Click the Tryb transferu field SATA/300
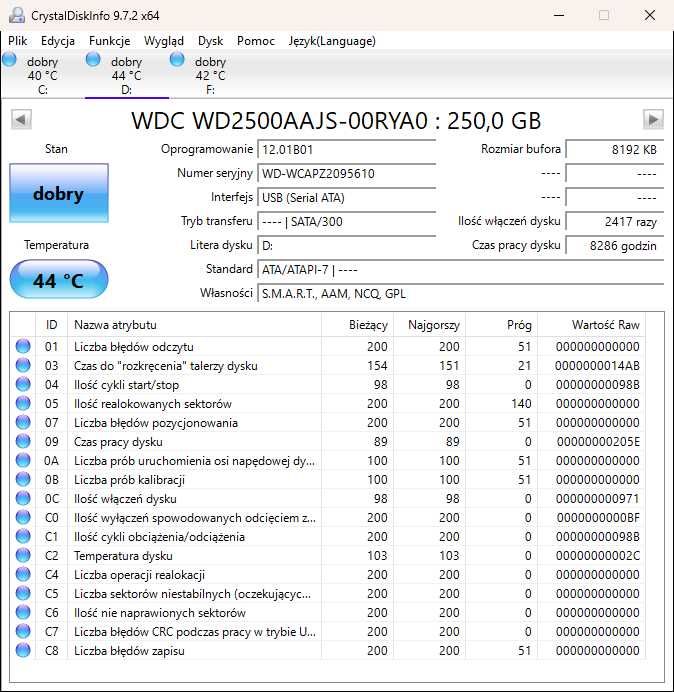Screen dimensions: 674x692 [x=347, y=222]
